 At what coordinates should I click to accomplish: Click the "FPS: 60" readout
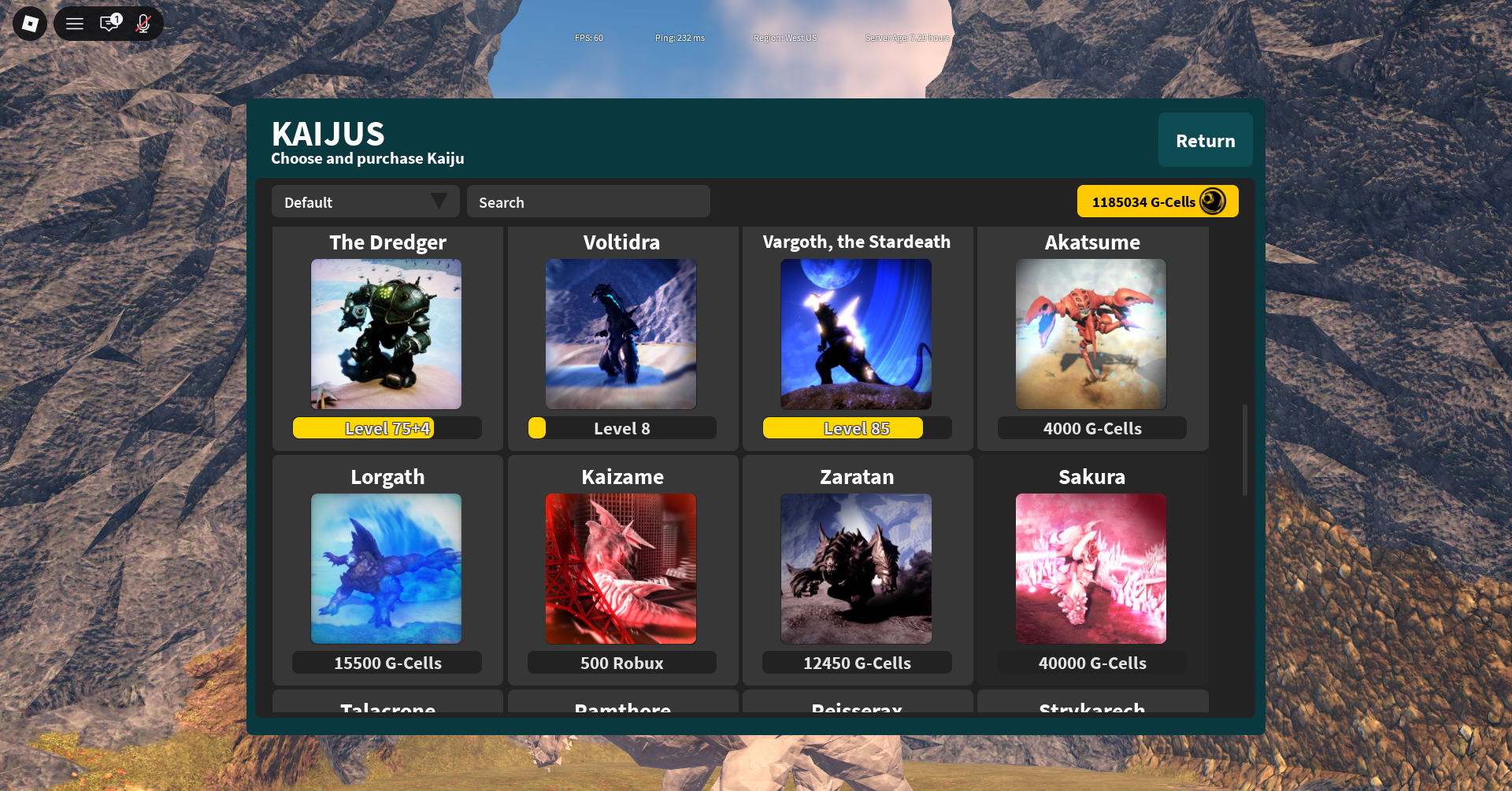coord(589,38)
